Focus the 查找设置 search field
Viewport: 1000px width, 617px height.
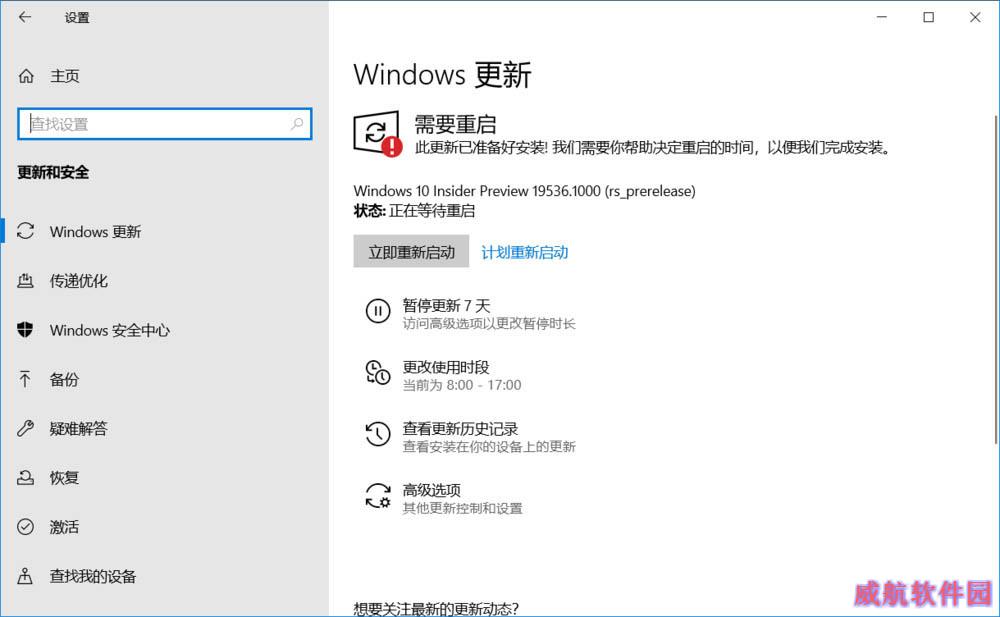(x=165, y=124)
